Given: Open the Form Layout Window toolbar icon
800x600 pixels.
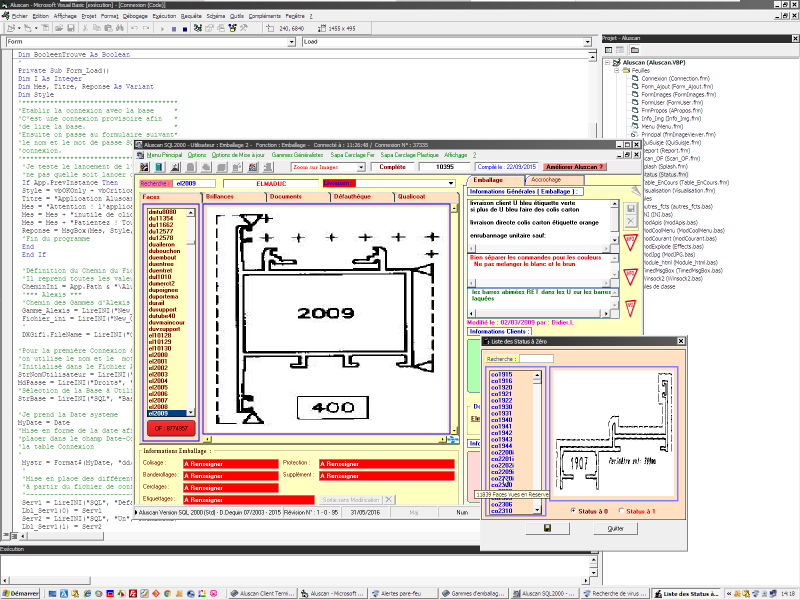Looking at the screenshot, I should (x=221, y=29).
